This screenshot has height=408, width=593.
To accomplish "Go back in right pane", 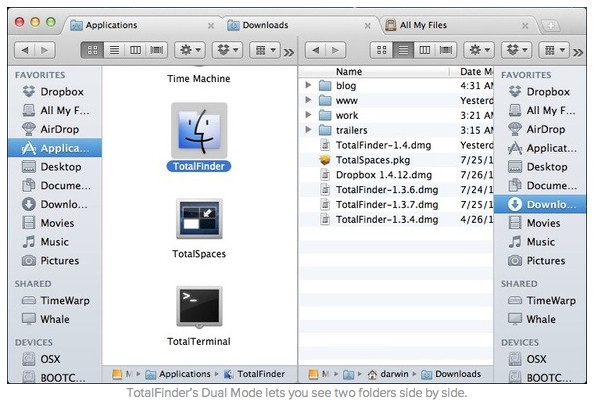I will click(315, 50).
